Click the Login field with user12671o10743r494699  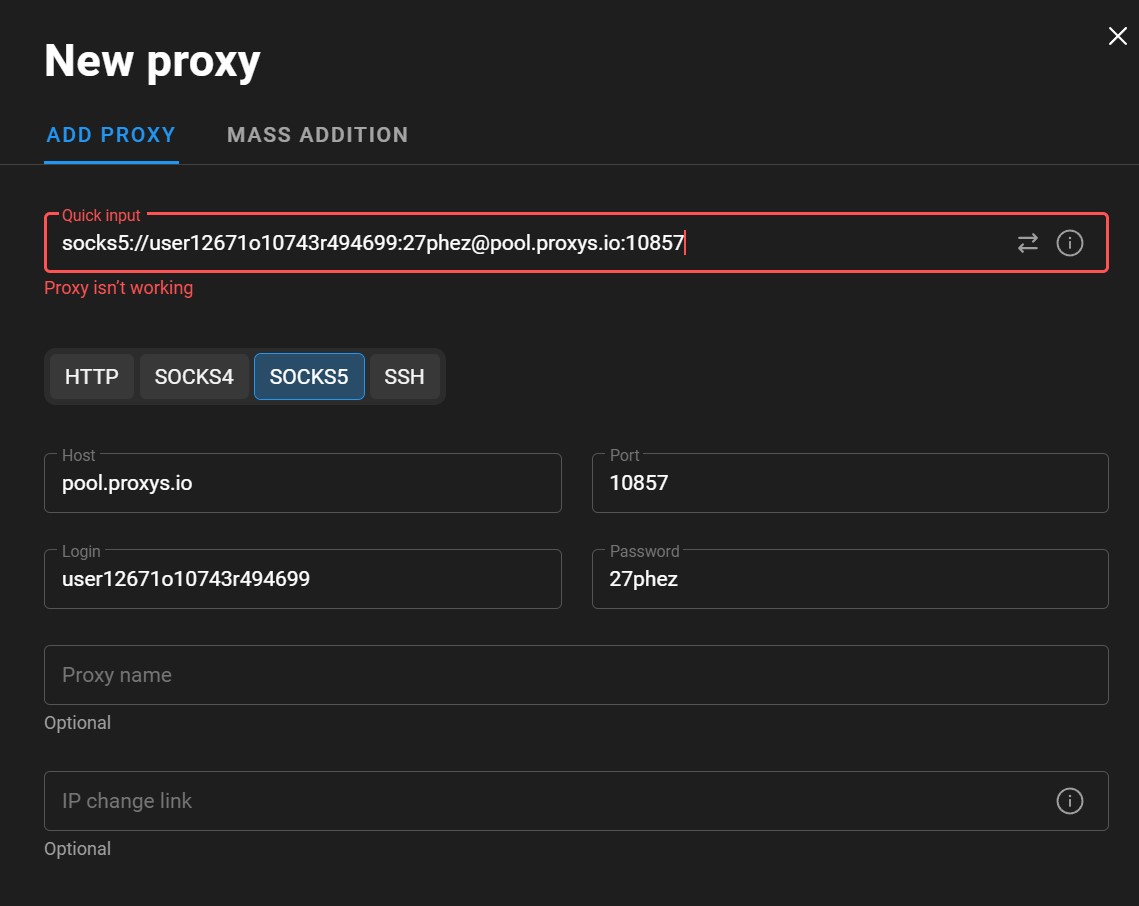pyautogui.click(x=302, y=579)
